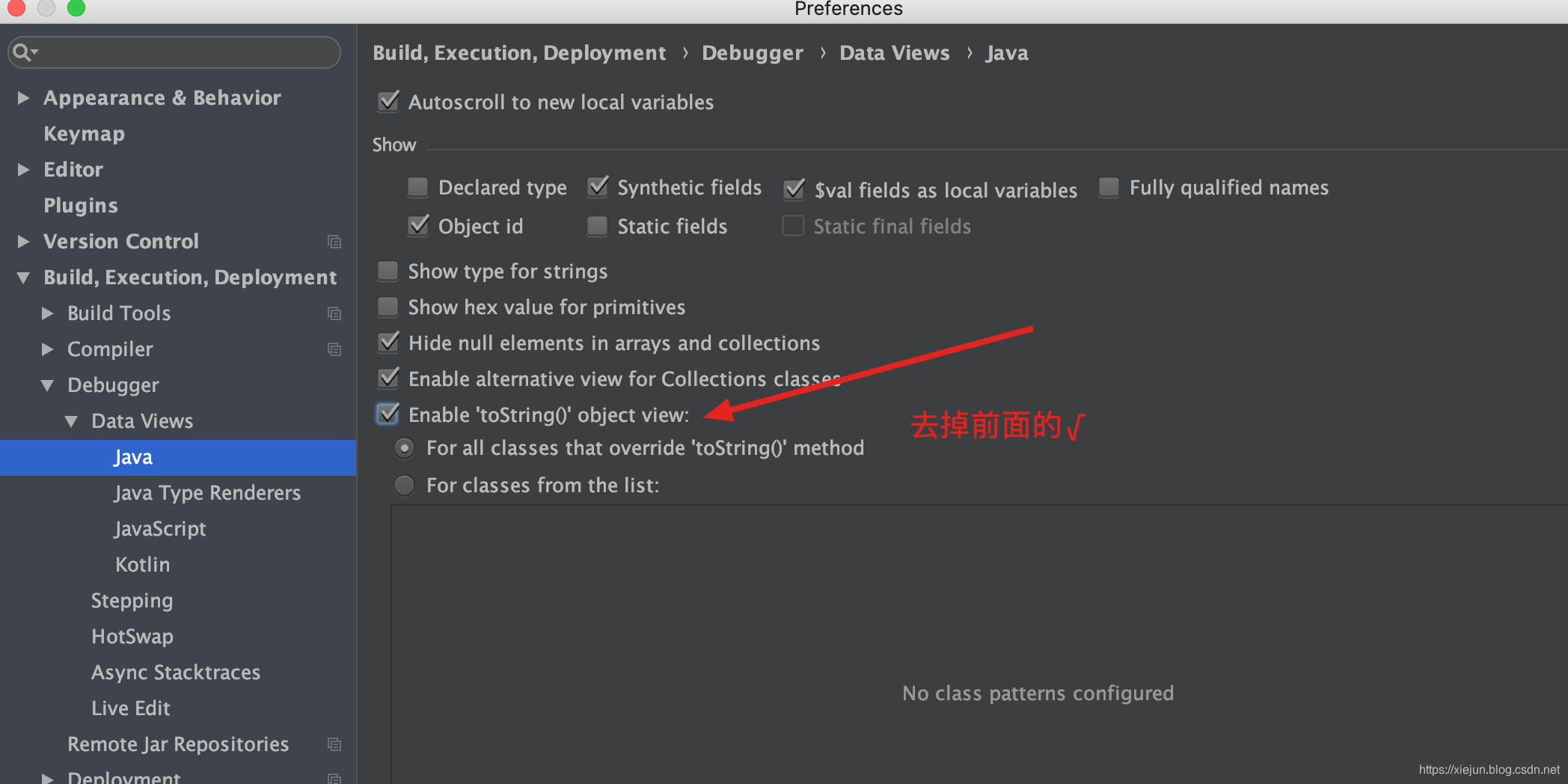The height and width of the screenshot is (784, 1568).
Task: Uncheck the Synthetic fields checkbox
Action: click(597, 187)
